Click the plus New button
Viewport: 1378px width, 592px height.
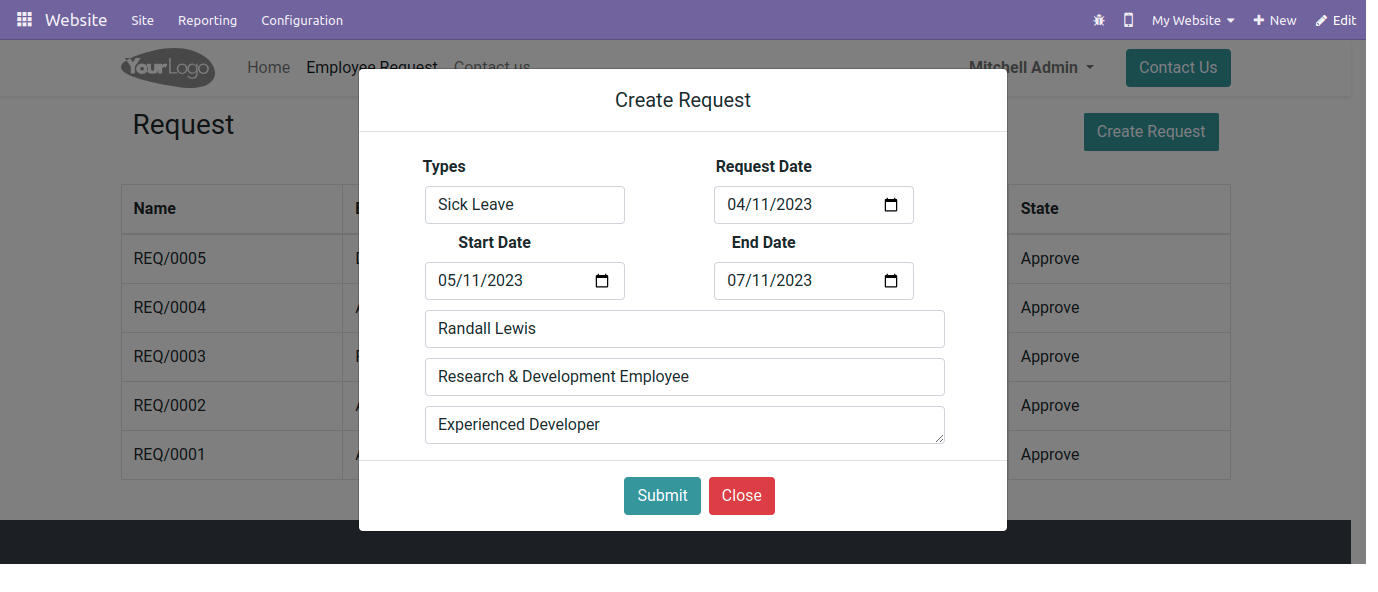click(1275, 20)
